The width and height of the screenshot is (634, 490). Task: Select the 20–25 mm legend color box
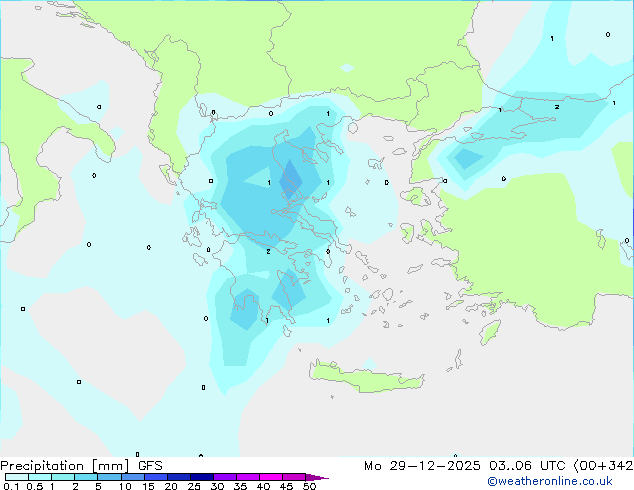179,477
